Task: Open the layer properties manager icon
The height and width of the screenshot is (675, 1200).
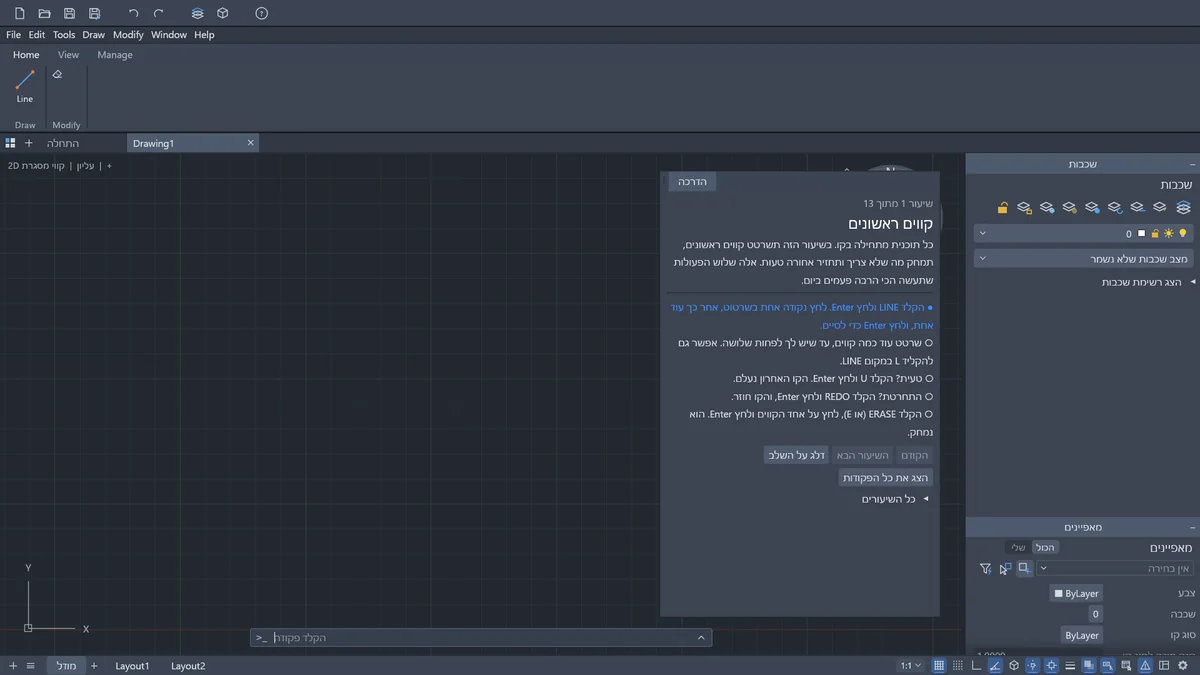Action: pyautogui.click(x=1183, y=207)
